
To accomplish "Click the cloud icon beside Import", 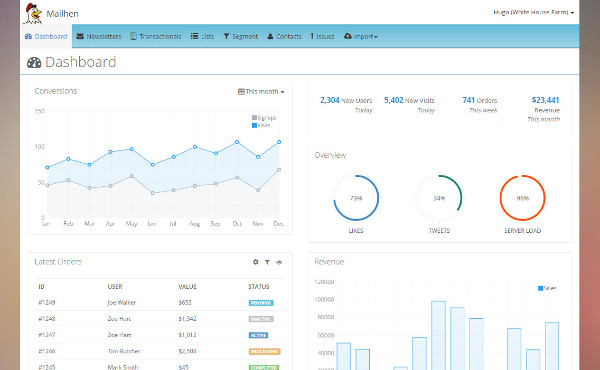I will pos(347,36).
